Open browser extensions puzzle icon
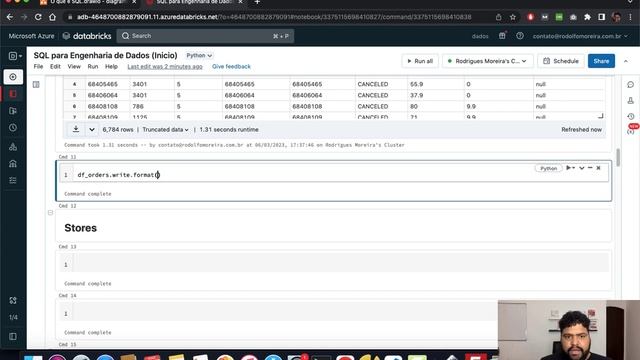The height and width of the screenshot is (360, 640). click(x=587, y=17)
